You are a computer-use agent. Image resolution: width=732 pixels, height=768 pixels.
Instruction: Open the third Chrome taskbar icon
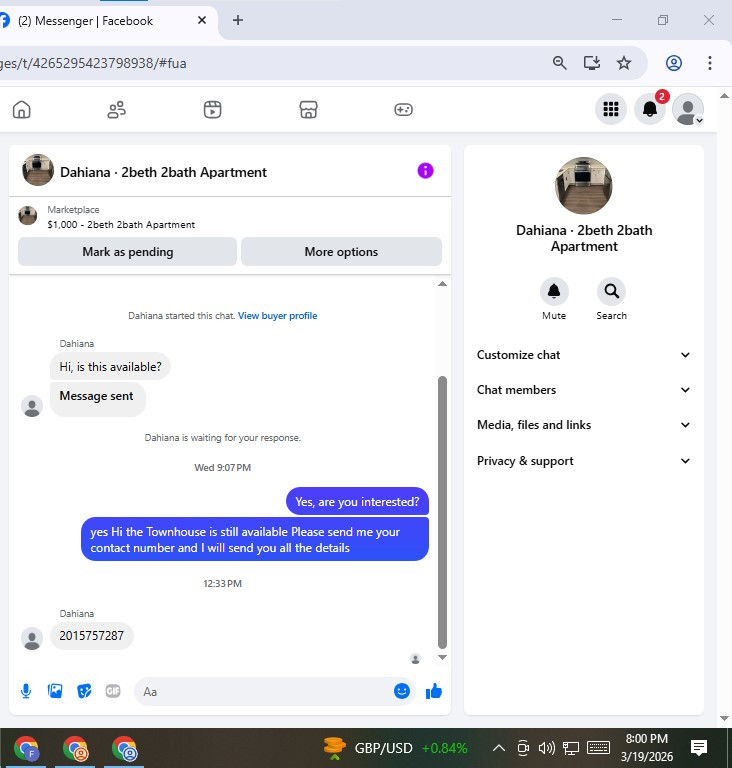click(x=124, y=748)
